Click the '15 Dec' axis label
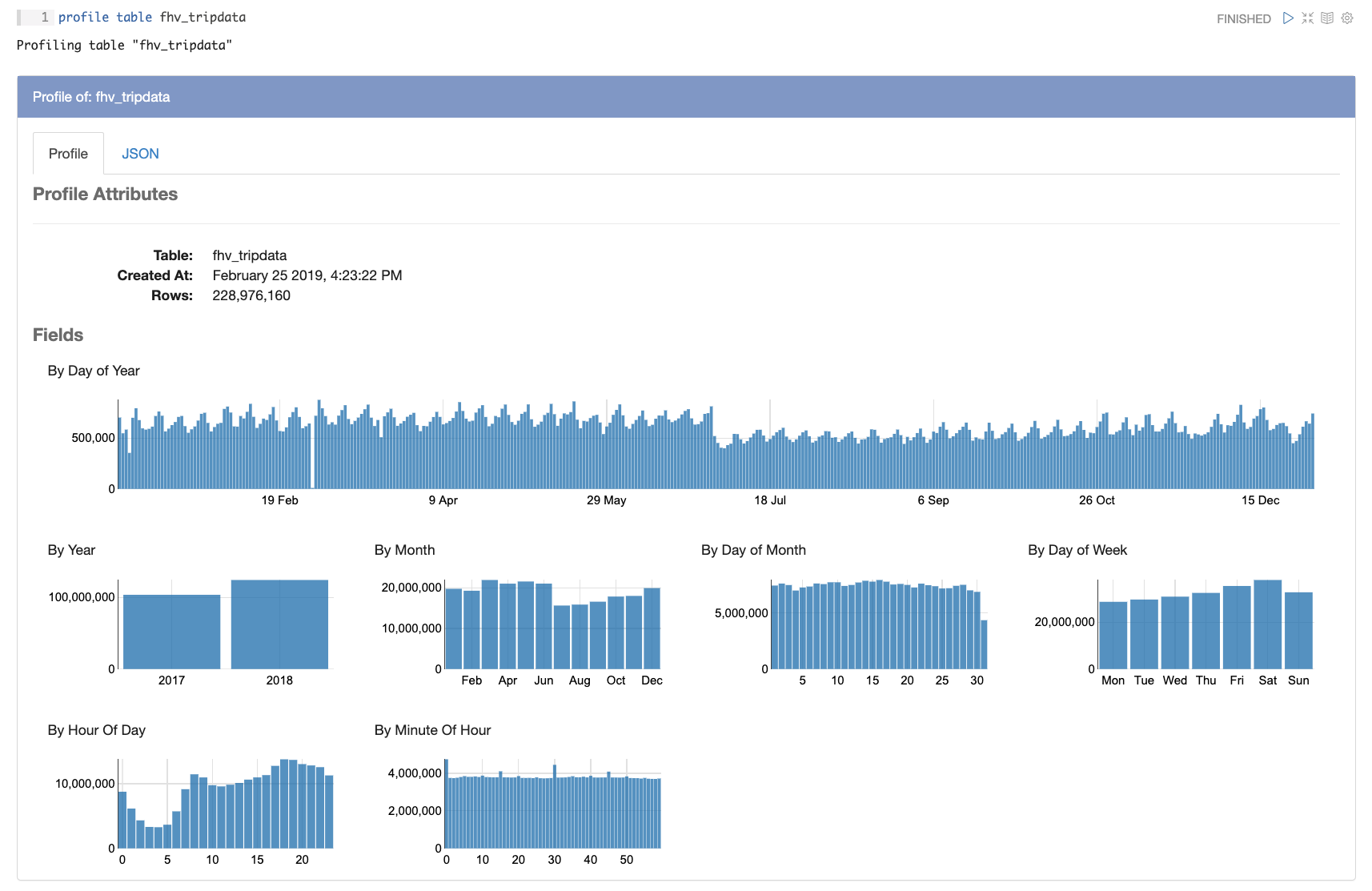The image size is (1372, 891). (x=1260, y=500)
